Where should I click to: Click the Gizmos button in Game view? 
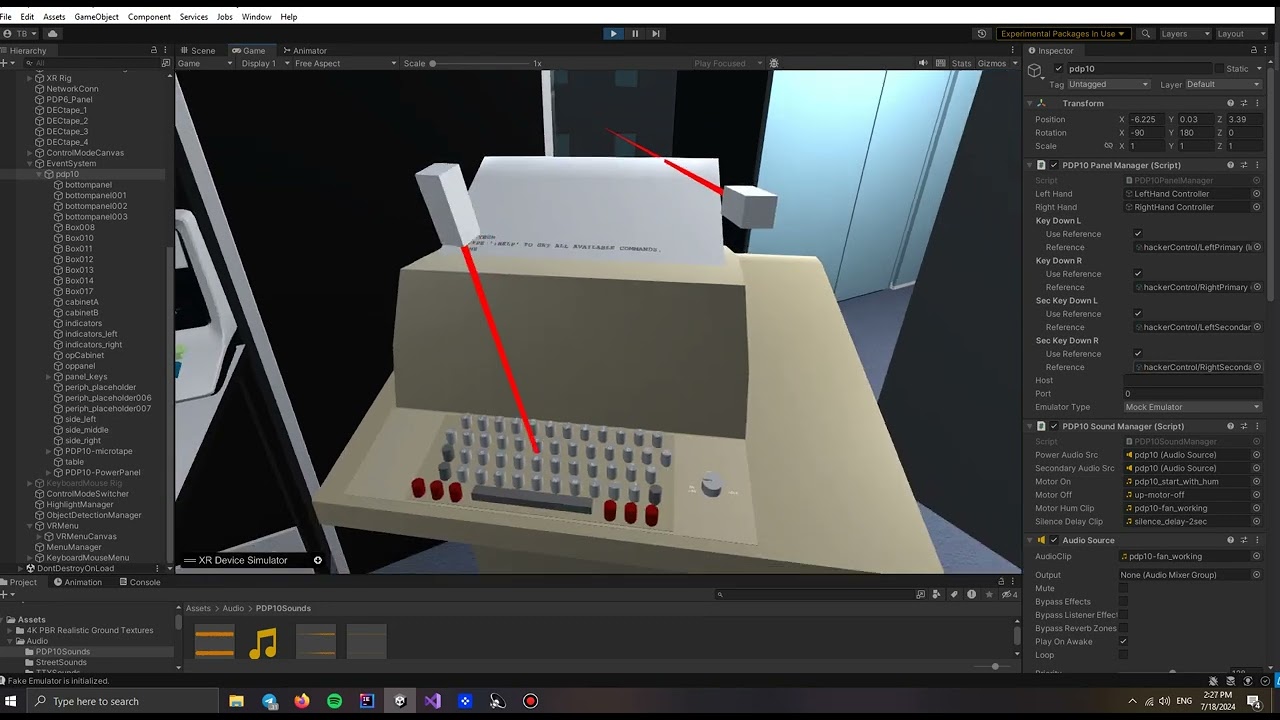(x=991, y=63)
